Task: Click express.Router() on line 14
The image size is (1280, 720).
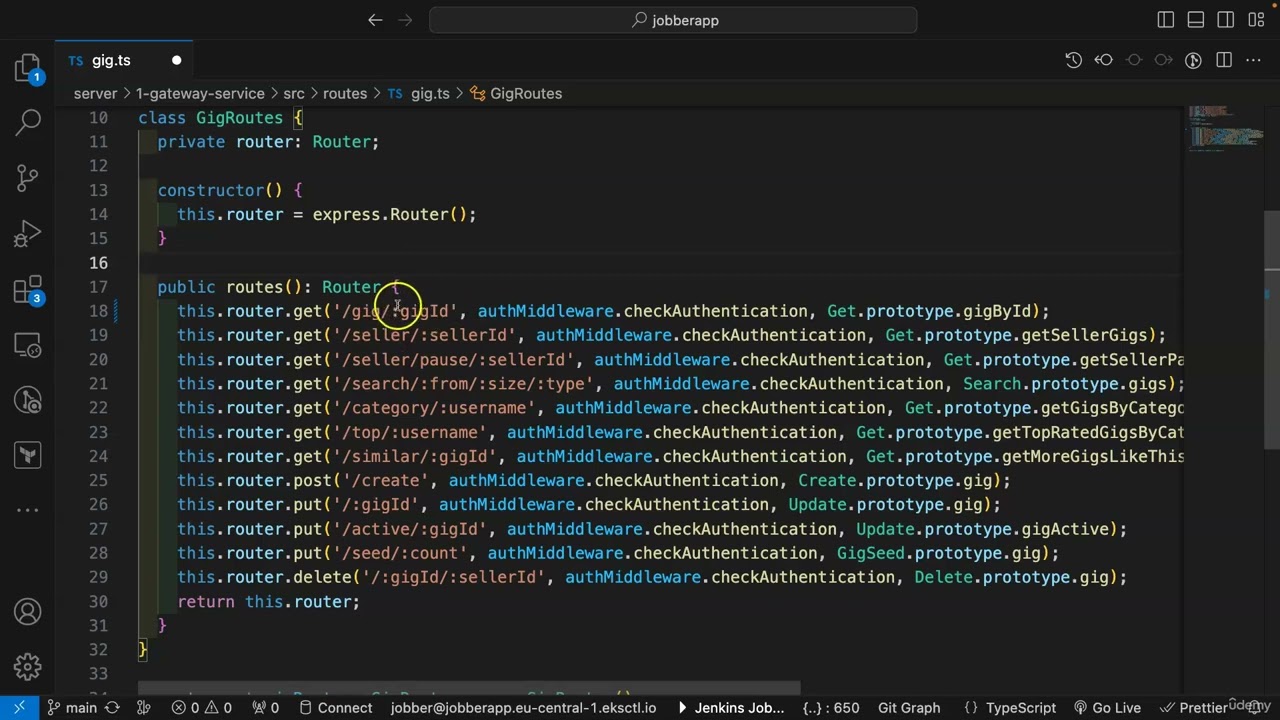Action: click(x=390, y=214)
